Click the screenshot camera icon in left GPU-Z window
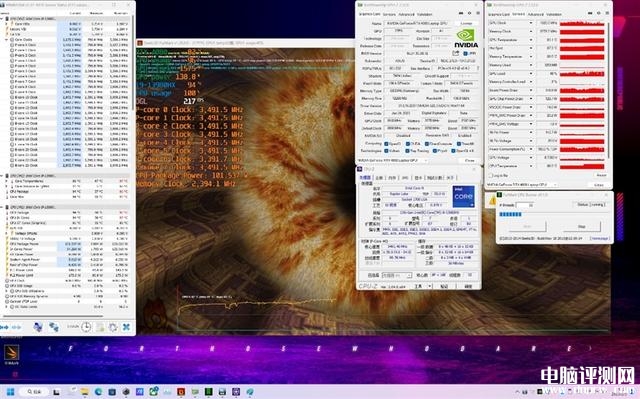 461,13
